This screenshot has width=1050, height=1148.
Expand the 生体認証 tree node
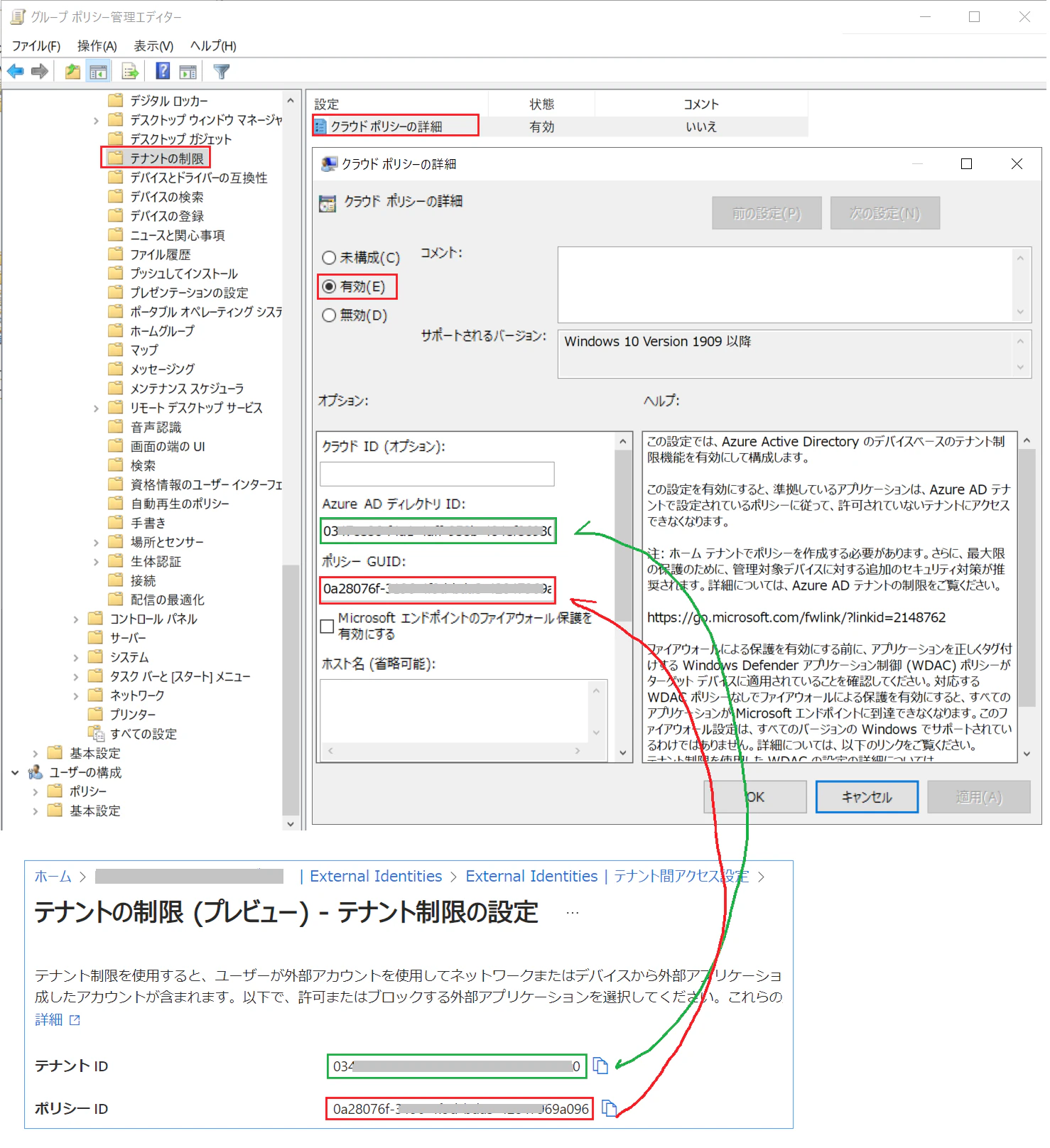coord(96,561)
